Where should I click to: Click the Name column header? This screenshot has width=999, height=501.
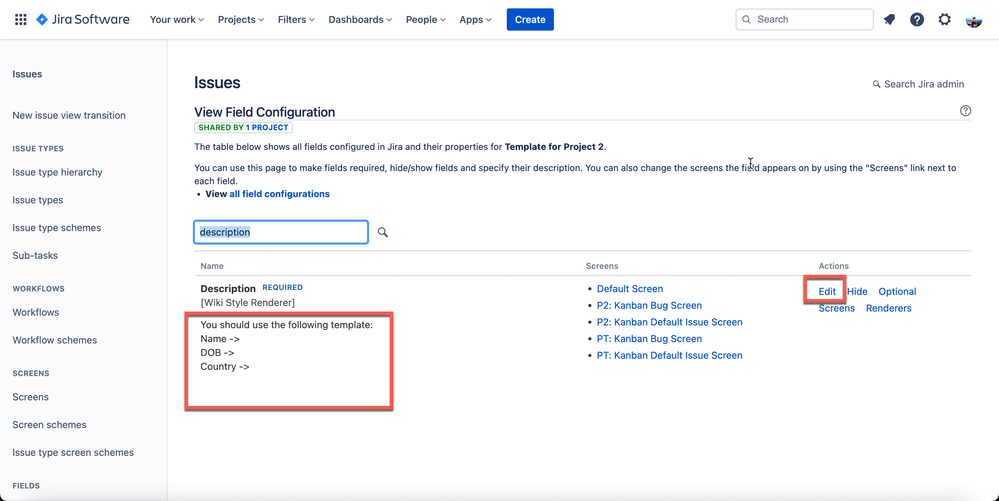click(212, 266)
